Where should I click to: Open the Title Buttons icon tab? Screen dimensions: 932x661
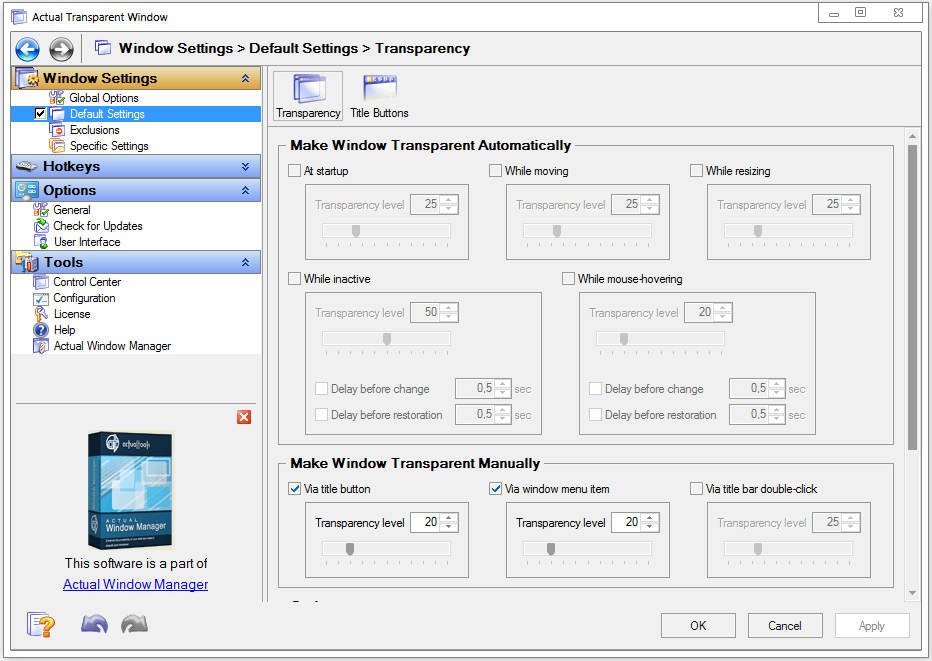(x=379, y=96)
